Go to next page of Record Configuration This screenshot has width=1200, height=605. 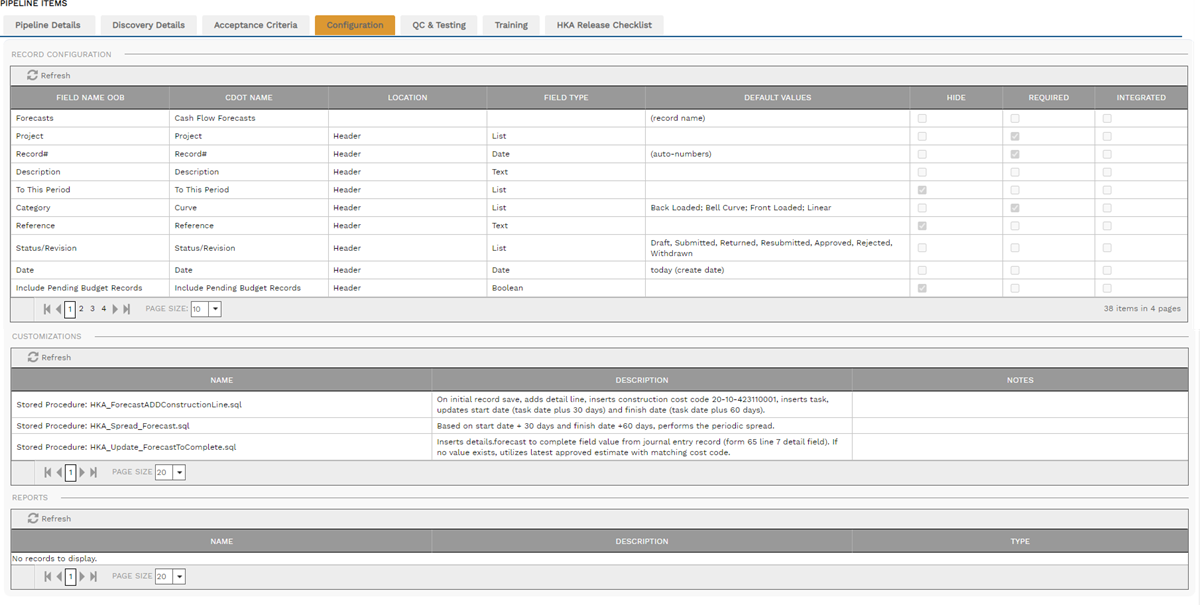(x=115, y=309)
